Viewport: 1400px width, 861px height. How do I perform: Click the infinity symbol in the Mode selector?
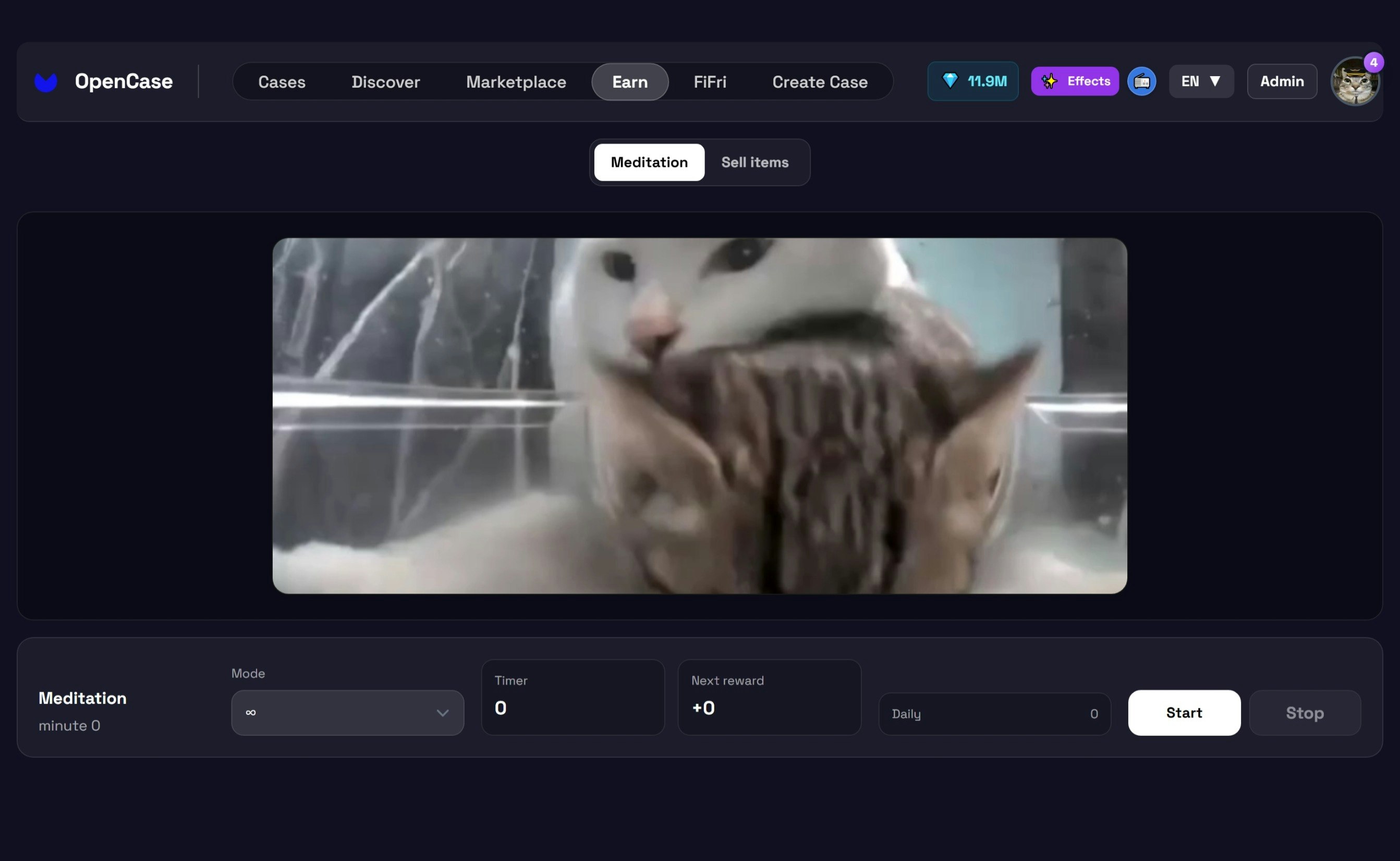[x=250, y=712]
